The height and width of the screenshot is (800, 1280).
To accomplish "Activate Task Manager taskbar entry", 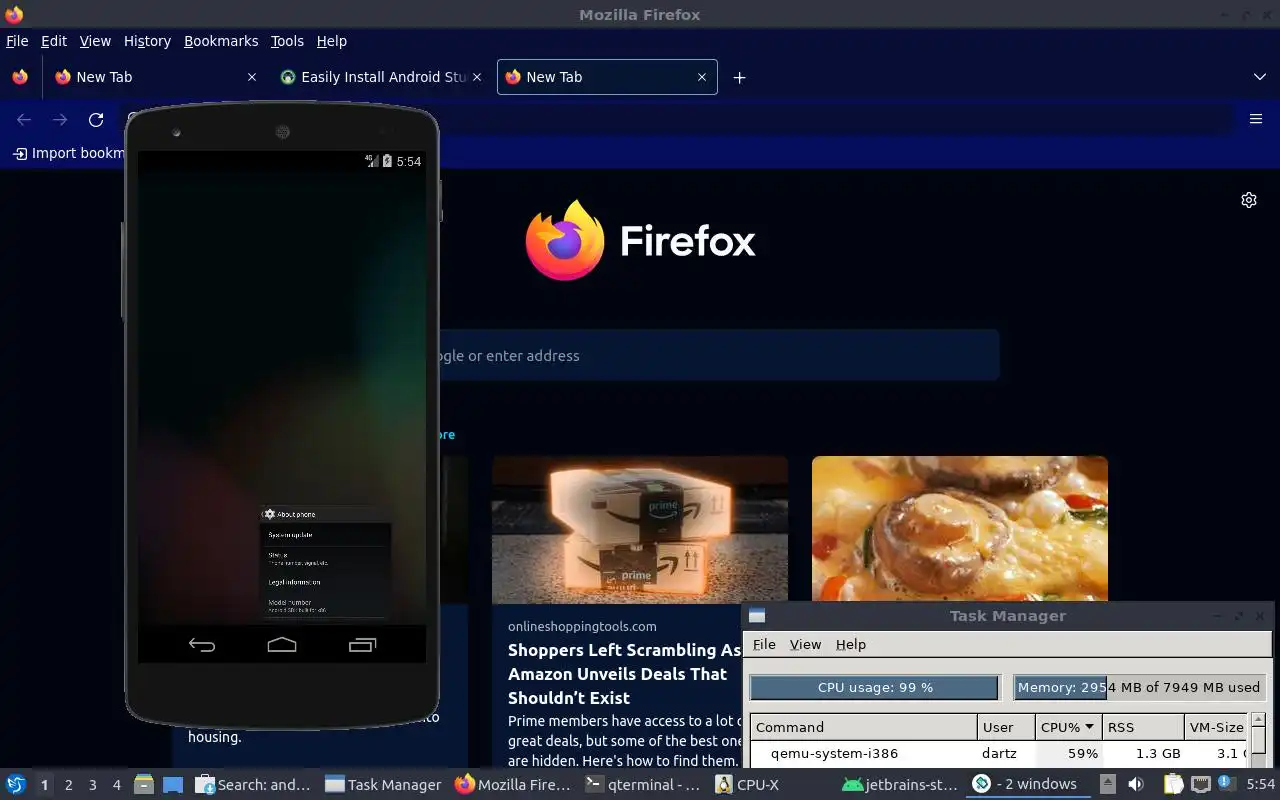I will (x=384, y=785).
